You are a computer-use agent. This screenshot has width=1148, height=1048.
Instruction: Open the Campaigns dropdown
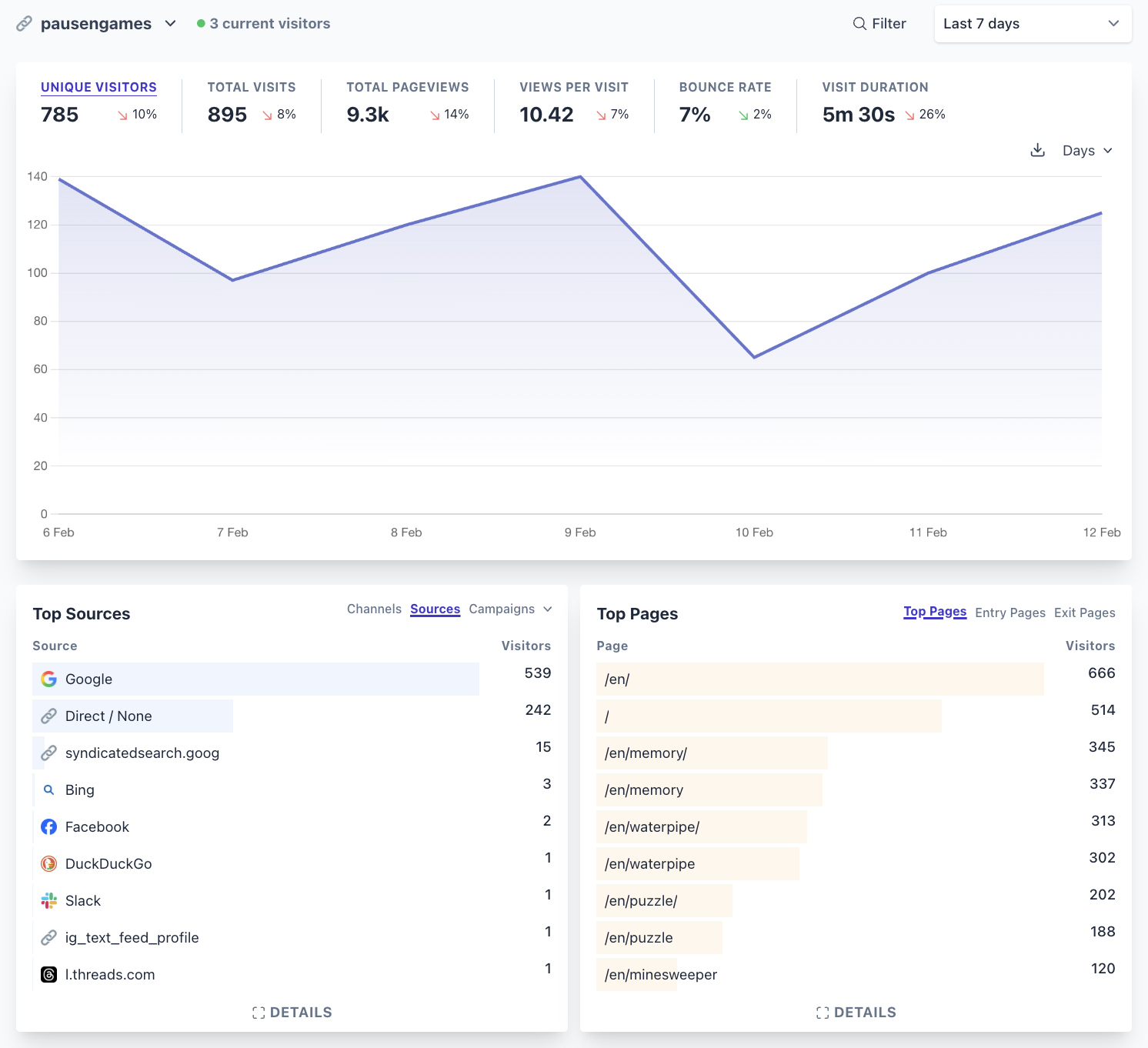[x=511, y=609]
